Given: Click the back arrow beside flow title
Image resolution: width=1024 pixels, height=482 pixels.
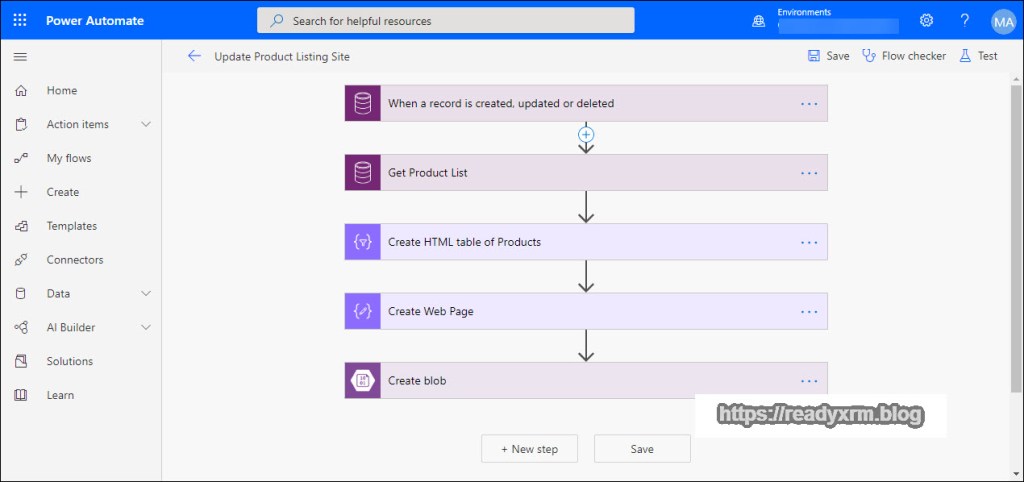Looking at the screenshot, I should (x=194, y=56).
